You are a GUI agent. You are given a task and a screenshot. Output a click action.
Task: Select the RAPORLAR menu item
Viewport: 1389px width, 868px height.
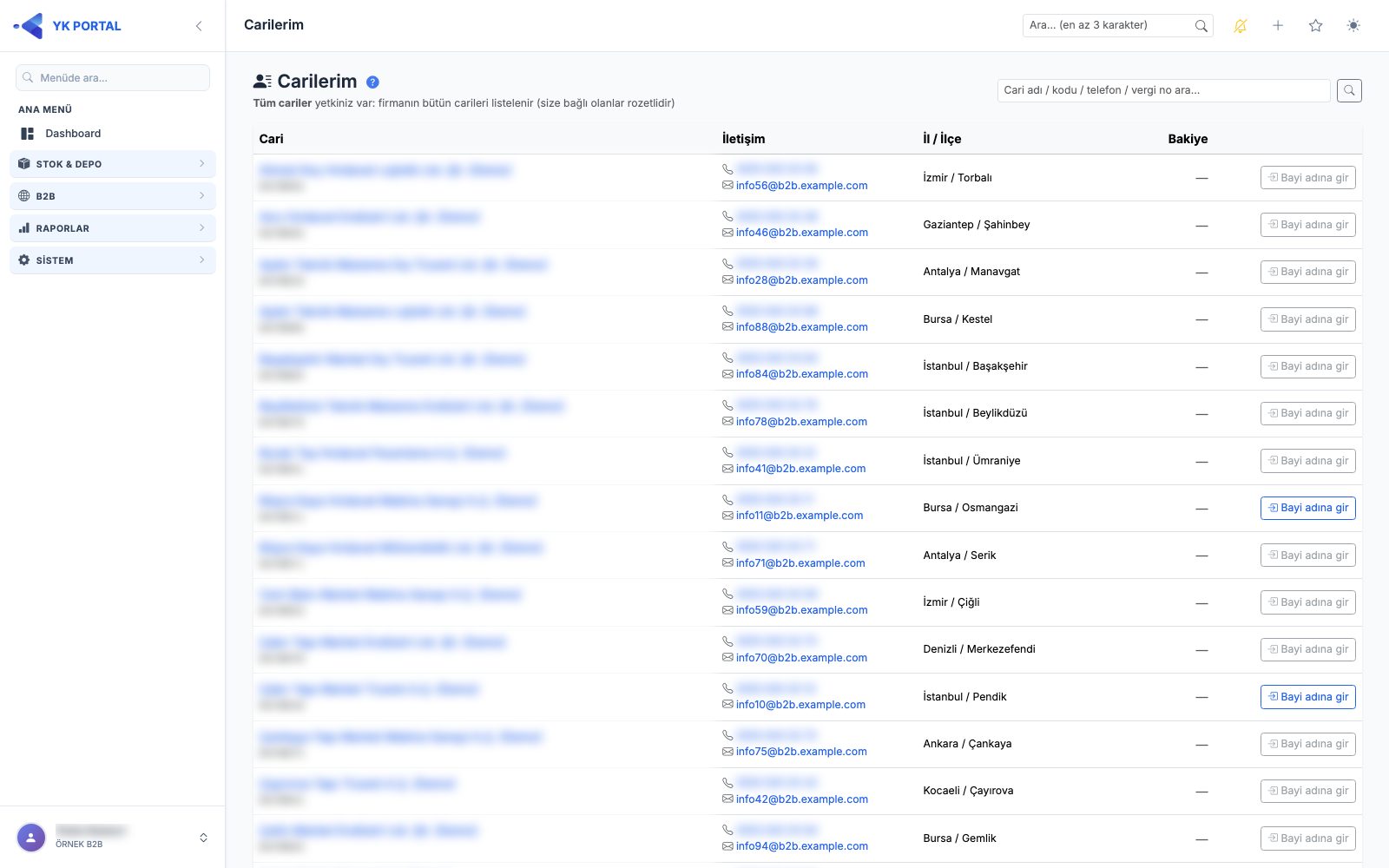click(x=113, y=228)
